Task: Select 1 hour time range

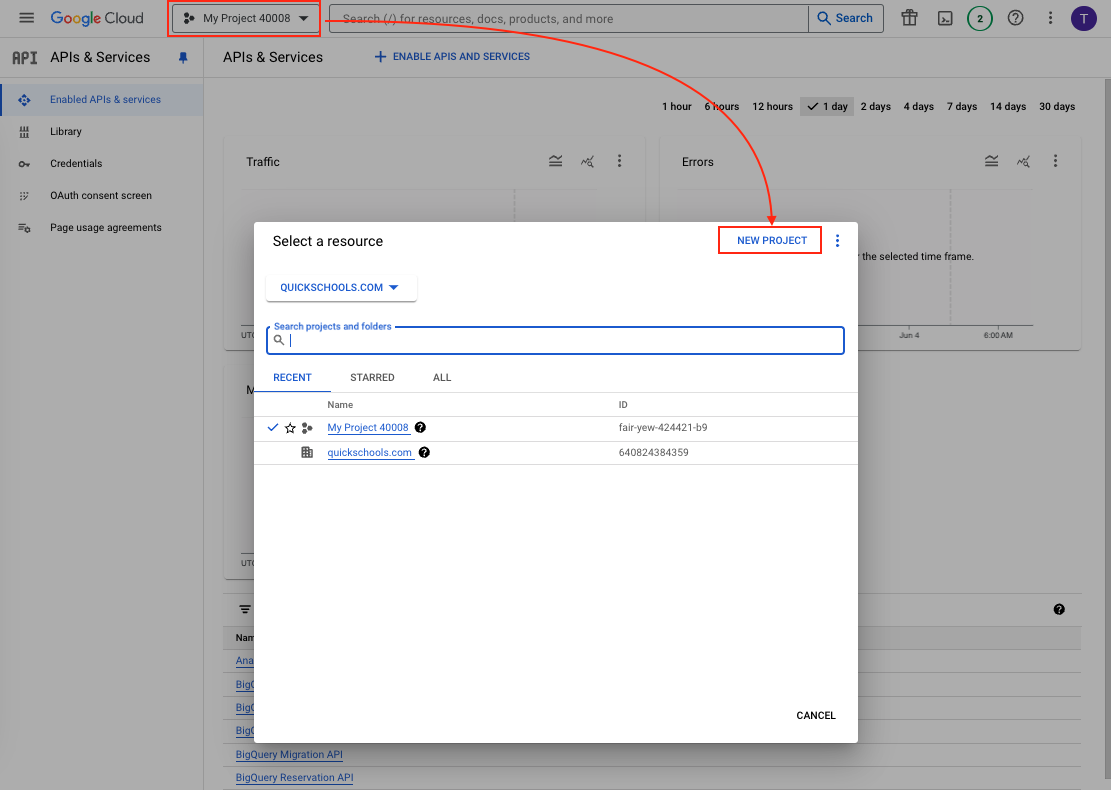Action: pos(677,106)
